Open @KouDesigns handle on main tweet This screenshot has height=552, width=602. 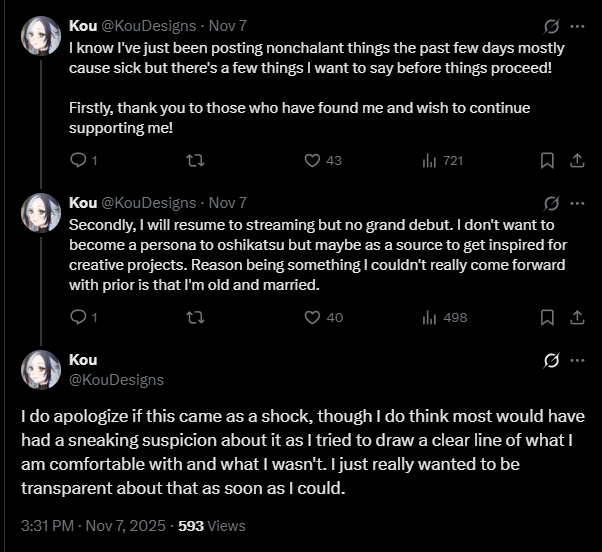coord(116,380)
